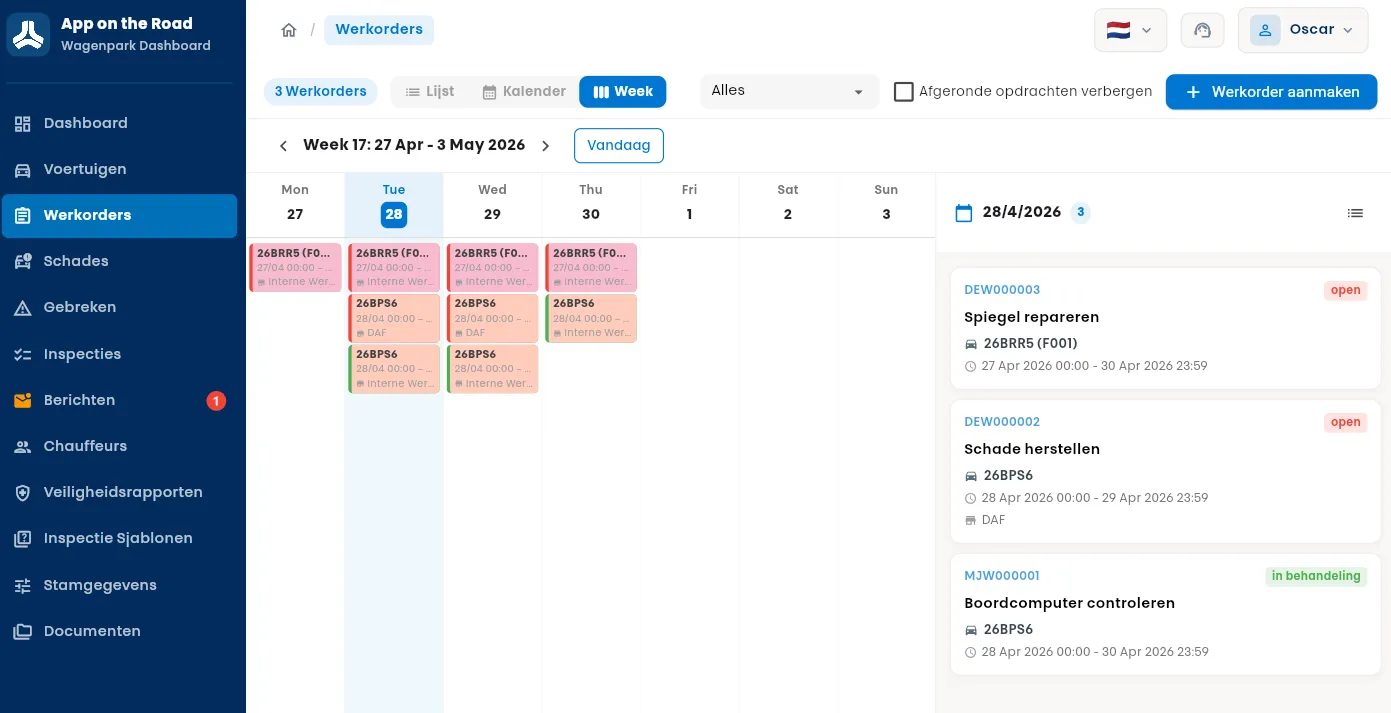Toggle list view icon in day panel
This screenshot has height=713, width=1391.
coord(1355,213)
